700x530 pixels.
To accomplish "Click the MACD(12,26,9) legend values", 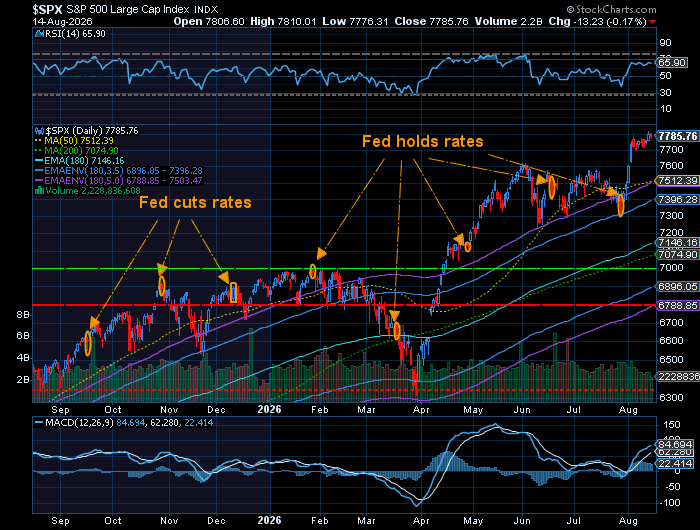I will pyautogui.click(x=129, y=422).
